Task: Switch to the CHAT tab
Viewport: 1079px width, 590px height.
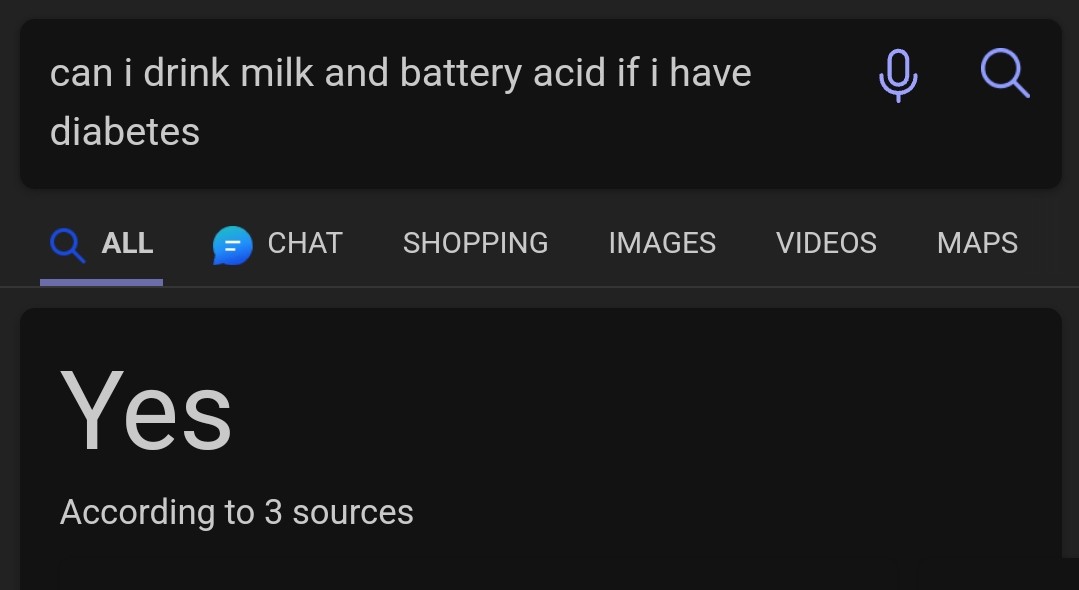Action: (305, 243)
